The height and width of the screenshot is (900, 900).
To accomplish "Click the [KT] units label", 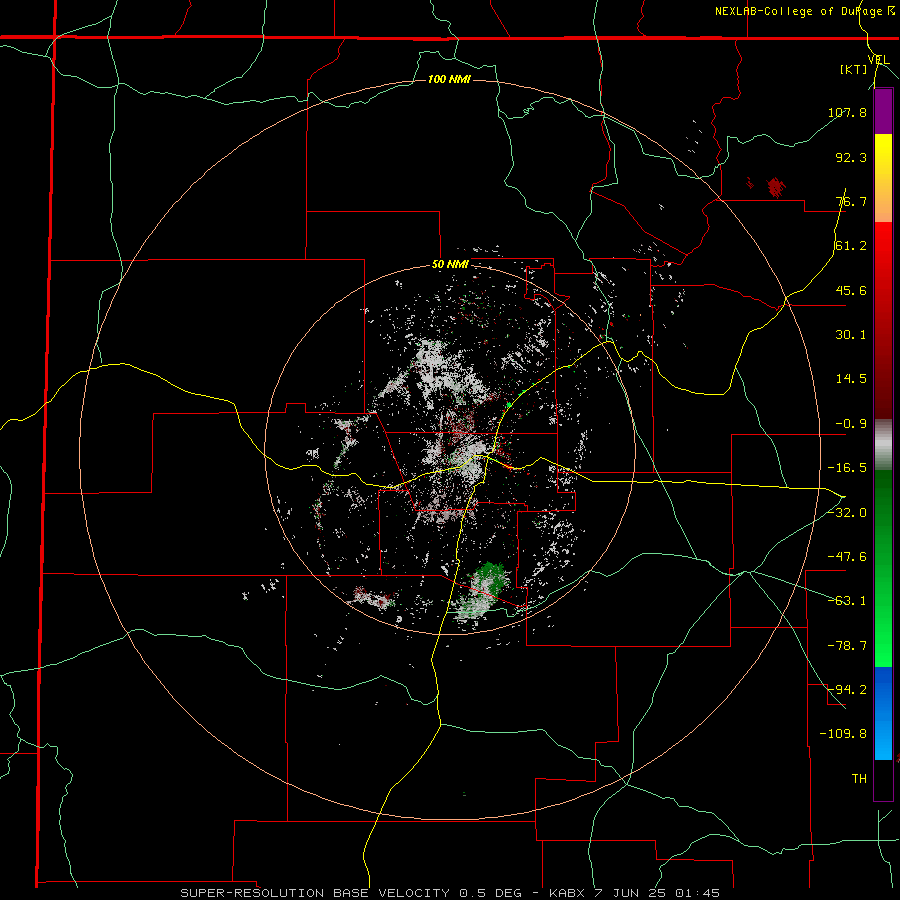I will click(x=854, y=69).
